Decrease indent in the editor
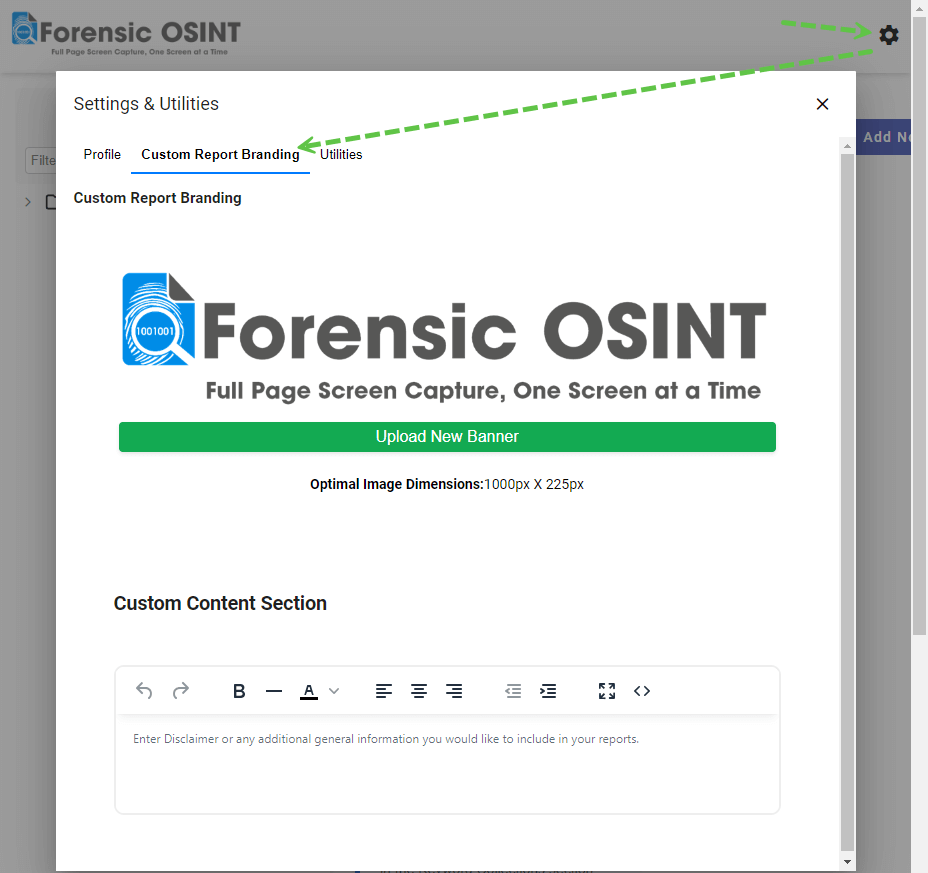Screen dimensions: 928x873 513,691
